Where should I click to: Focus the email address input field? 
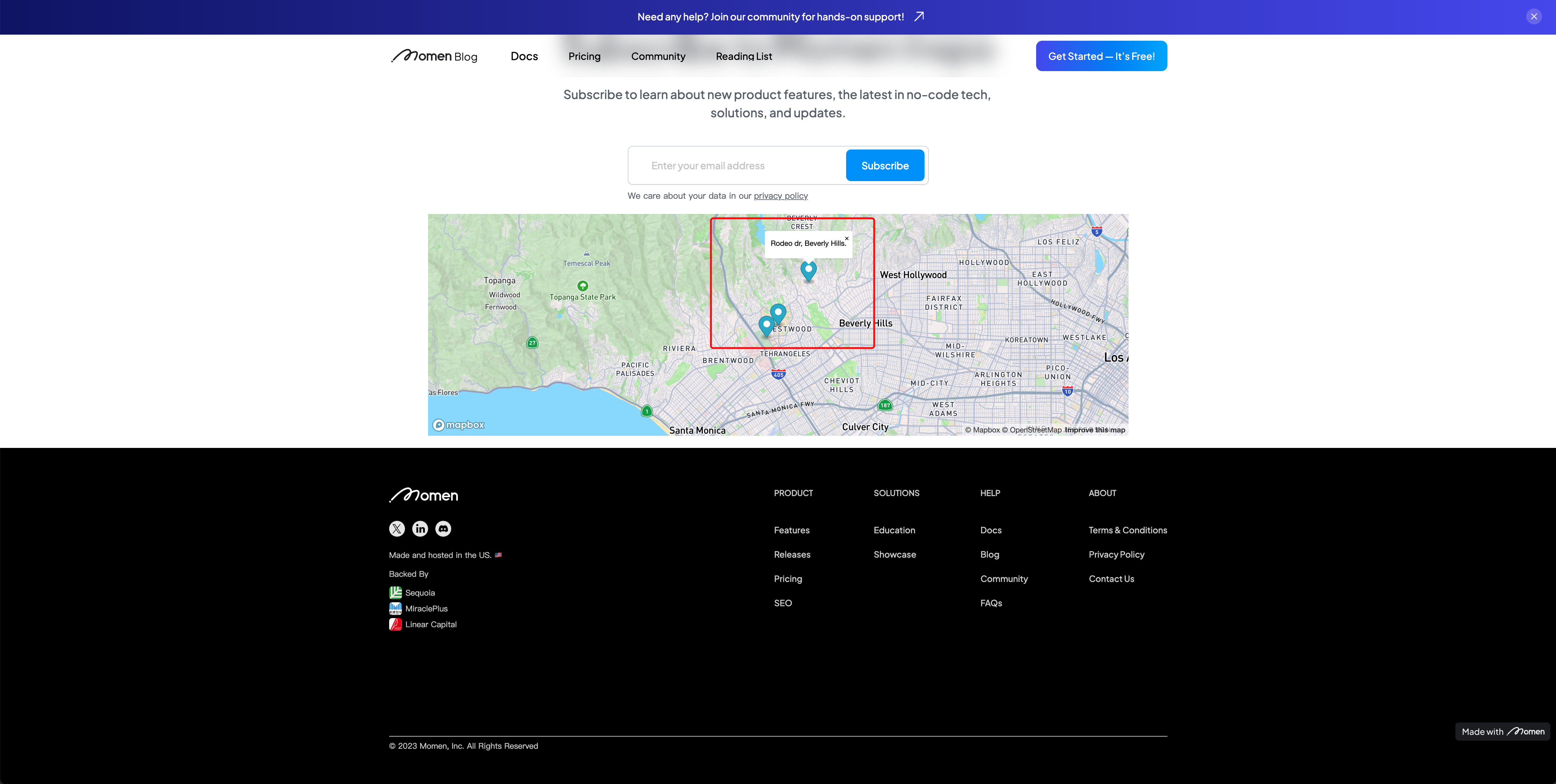click(x=737, y=165)
